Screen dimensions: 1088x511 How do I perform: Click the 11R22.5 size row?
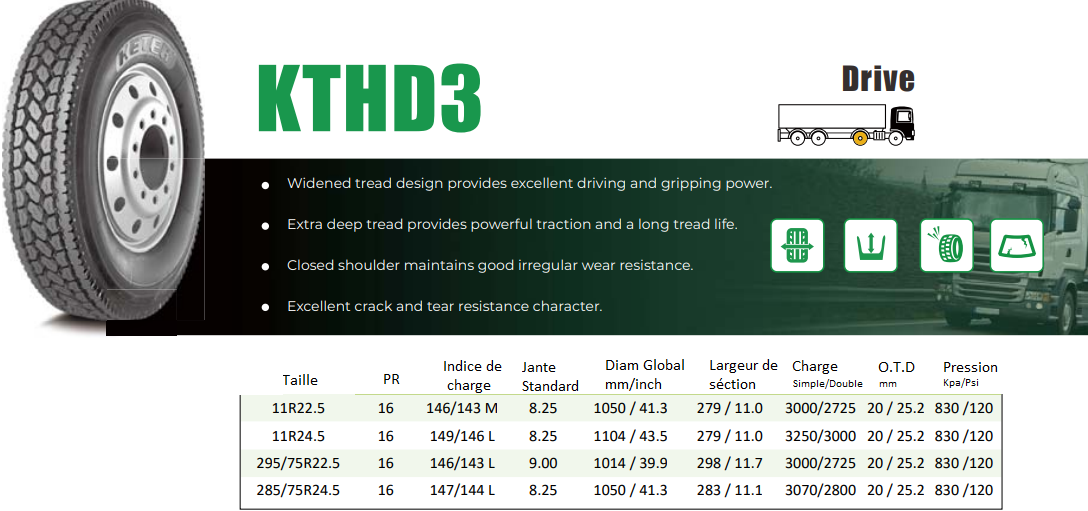[x=622, y=408]
